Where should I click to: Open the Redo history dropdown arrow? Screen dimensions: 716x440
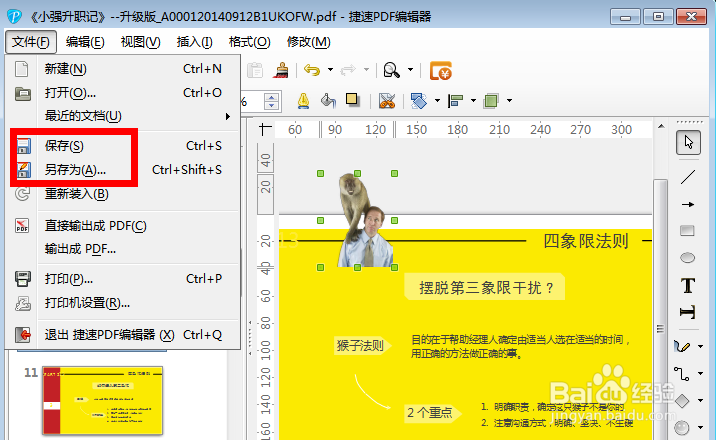366,70
